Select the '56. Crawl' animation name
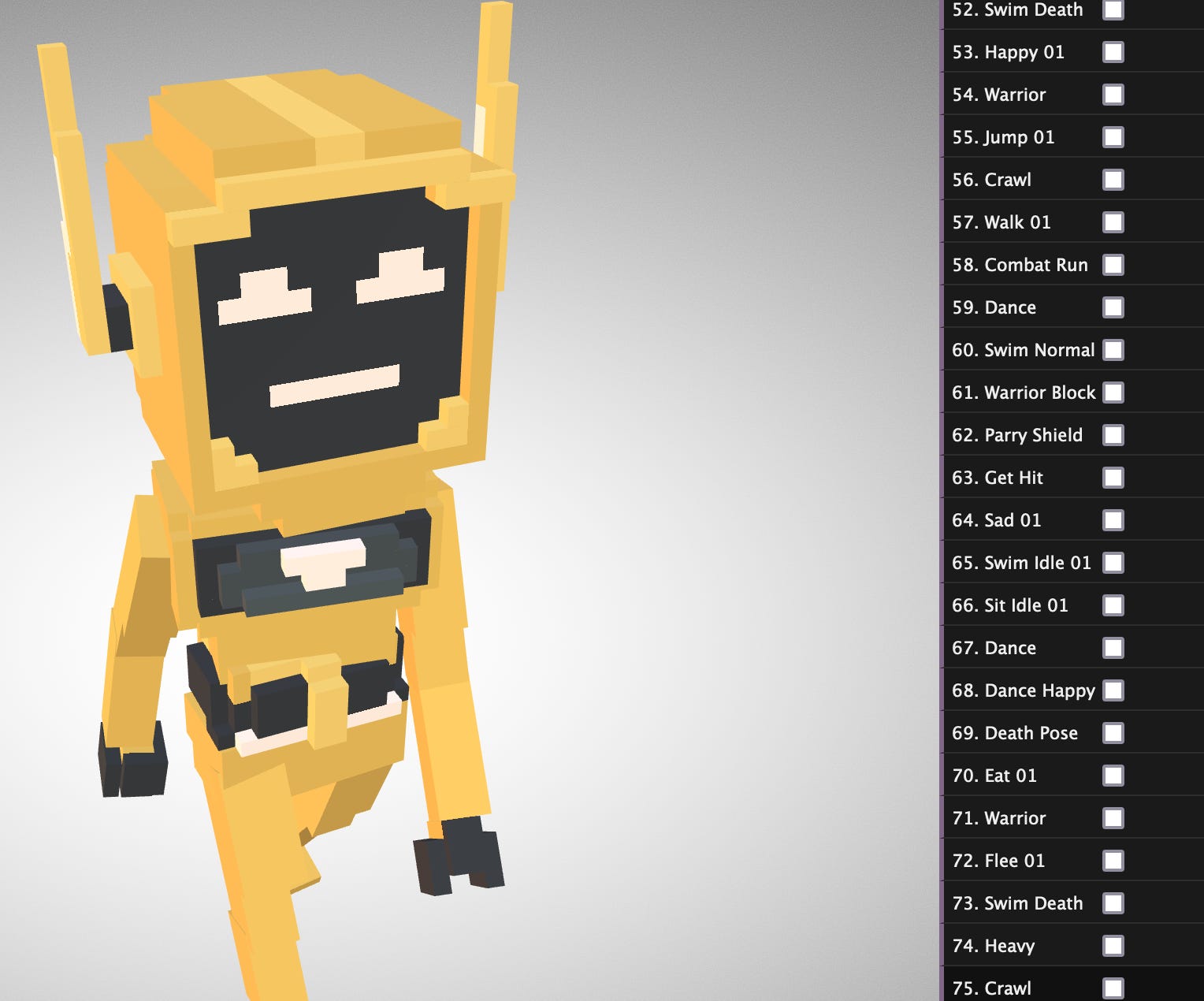Viewport: 1204px width, 1001px height. click(991, 180)
